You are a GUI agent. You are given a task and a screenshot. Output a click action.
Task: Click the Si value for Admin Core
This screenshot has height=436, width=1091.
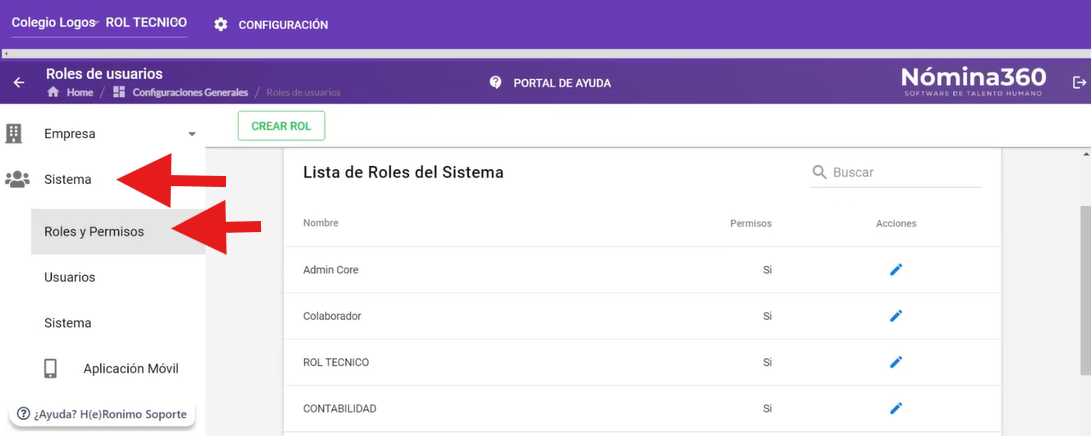(767, 270)
